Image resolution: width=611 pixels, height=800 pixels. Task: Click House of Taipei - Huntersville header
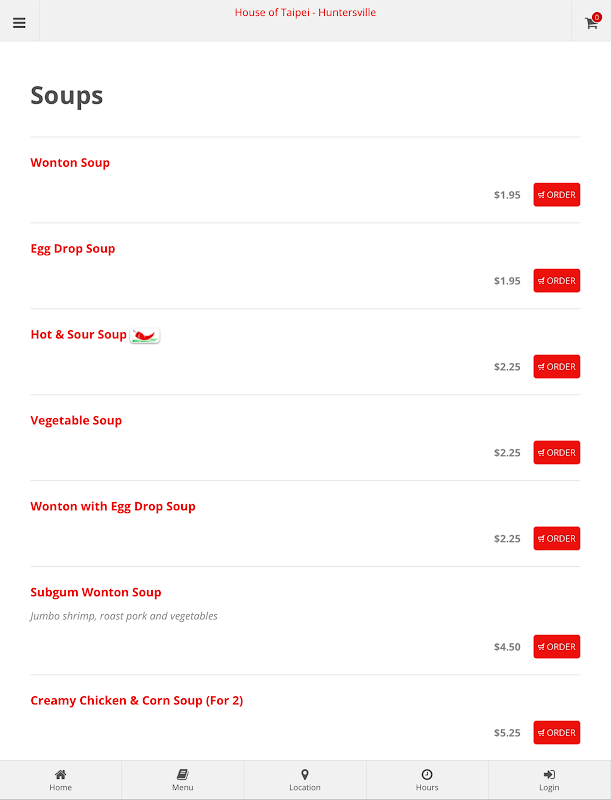click(305, 13)
